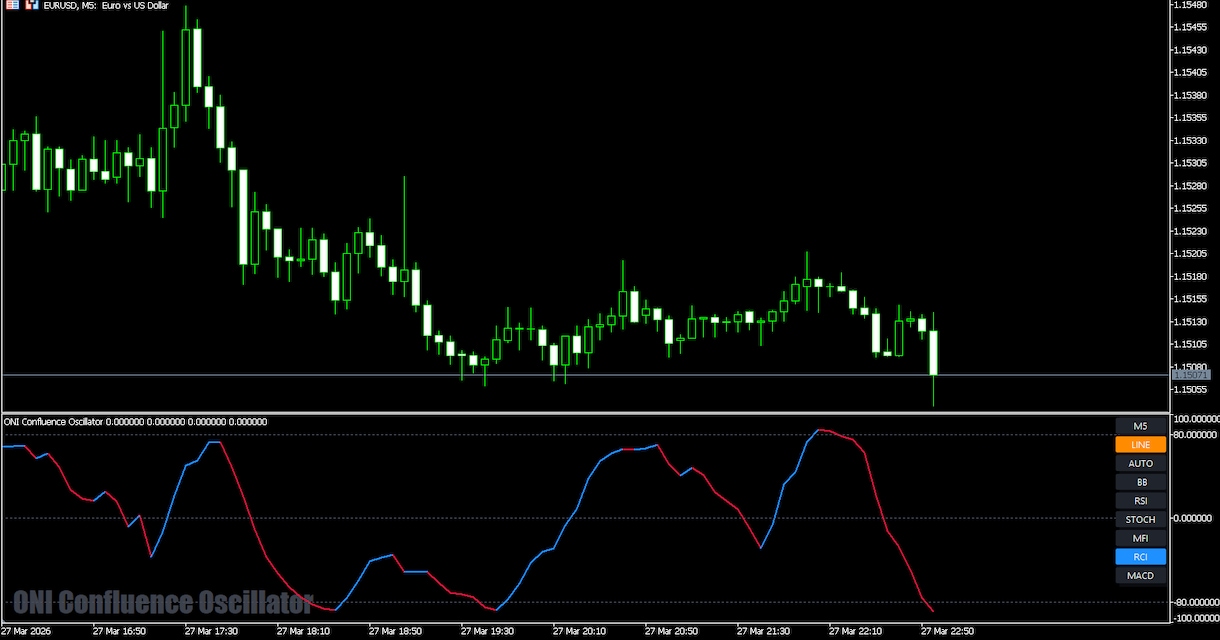Click the 1.15055 price axis label
1220x640 pixels.
point(1190,390)
